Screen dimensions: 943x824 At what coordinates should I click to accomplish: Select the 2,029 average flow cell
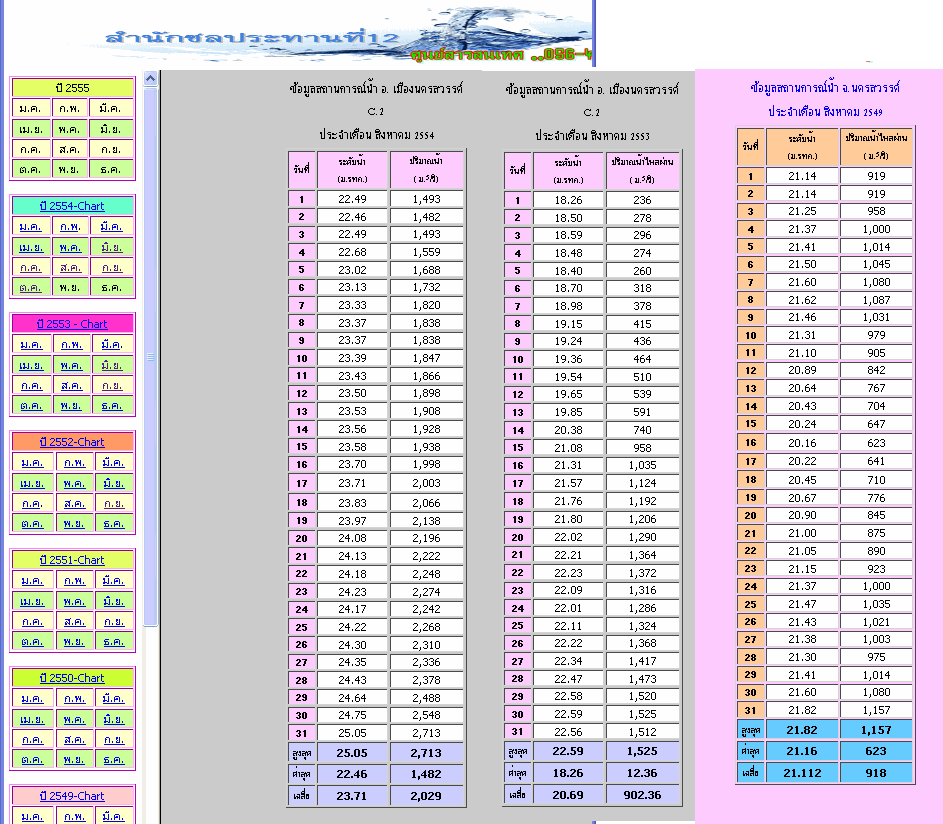(x=426, y=796)
